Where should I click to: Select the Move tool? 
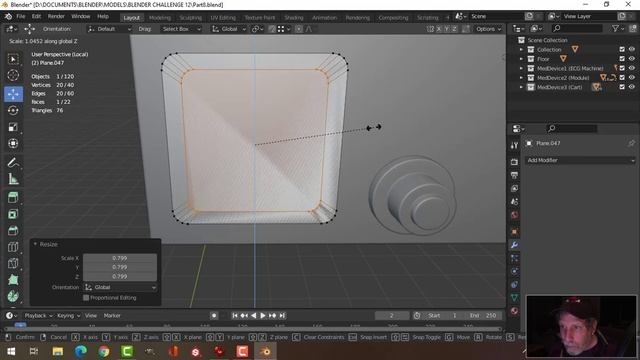click(13, 94)
